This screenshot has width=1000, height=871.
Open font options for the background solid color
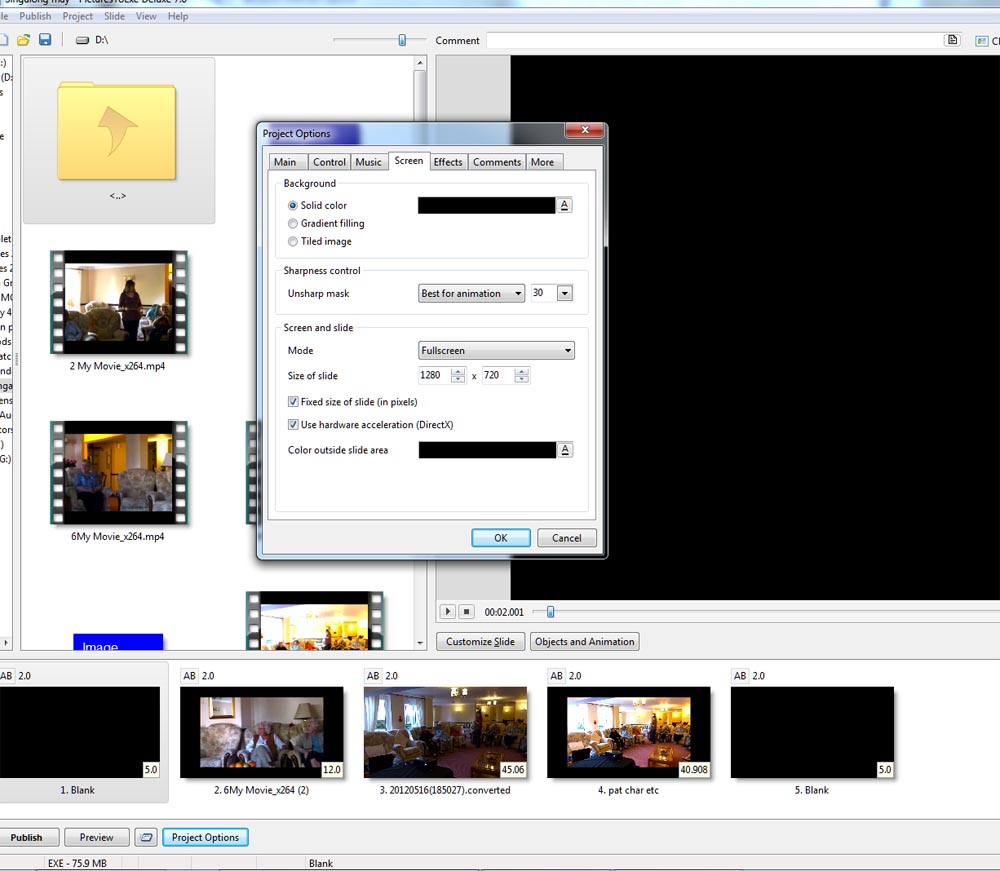tap(564, 205)
